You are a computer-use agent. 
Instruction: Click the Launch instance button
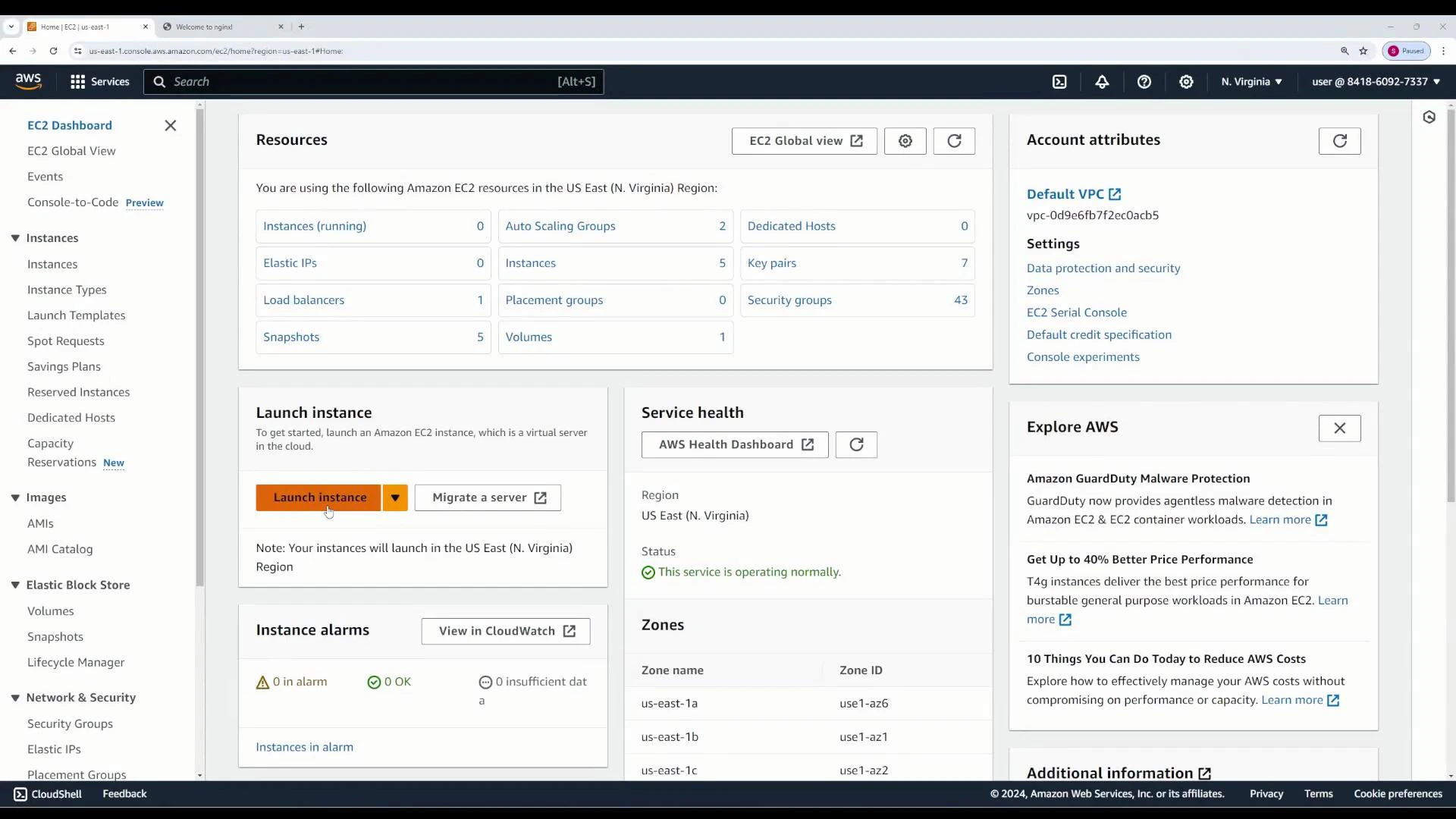[319, 497]
